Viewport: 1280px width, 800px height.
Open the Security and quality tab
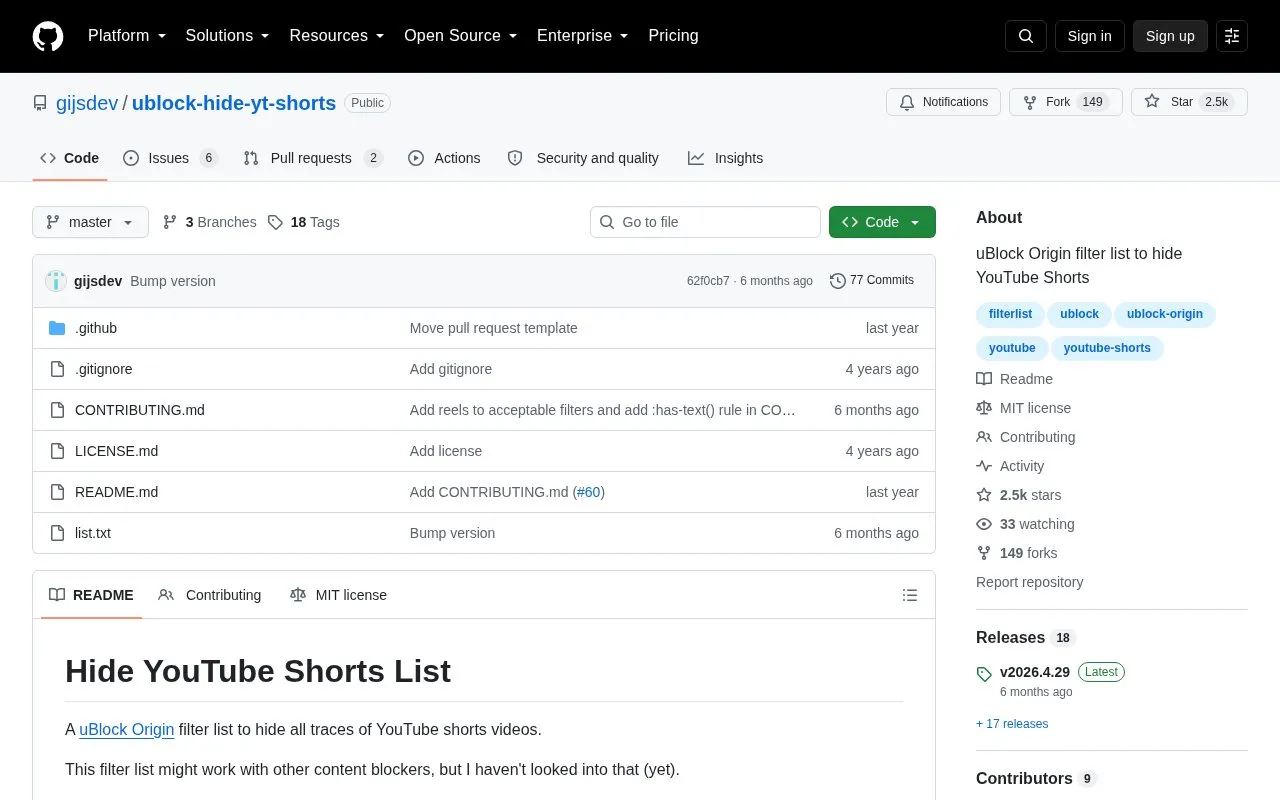coord(583,158)
